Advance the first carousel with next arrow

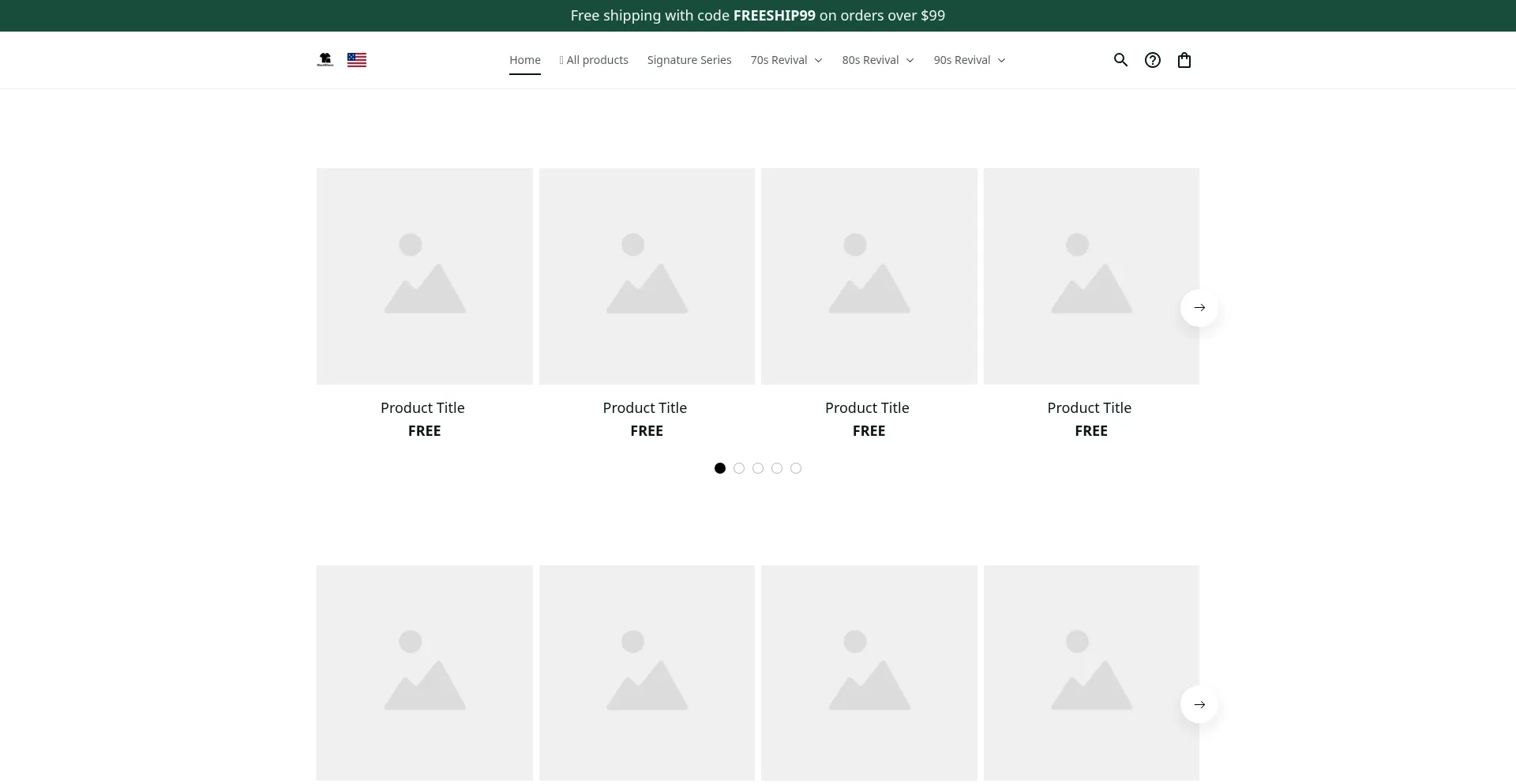(x=1199, y=307)
